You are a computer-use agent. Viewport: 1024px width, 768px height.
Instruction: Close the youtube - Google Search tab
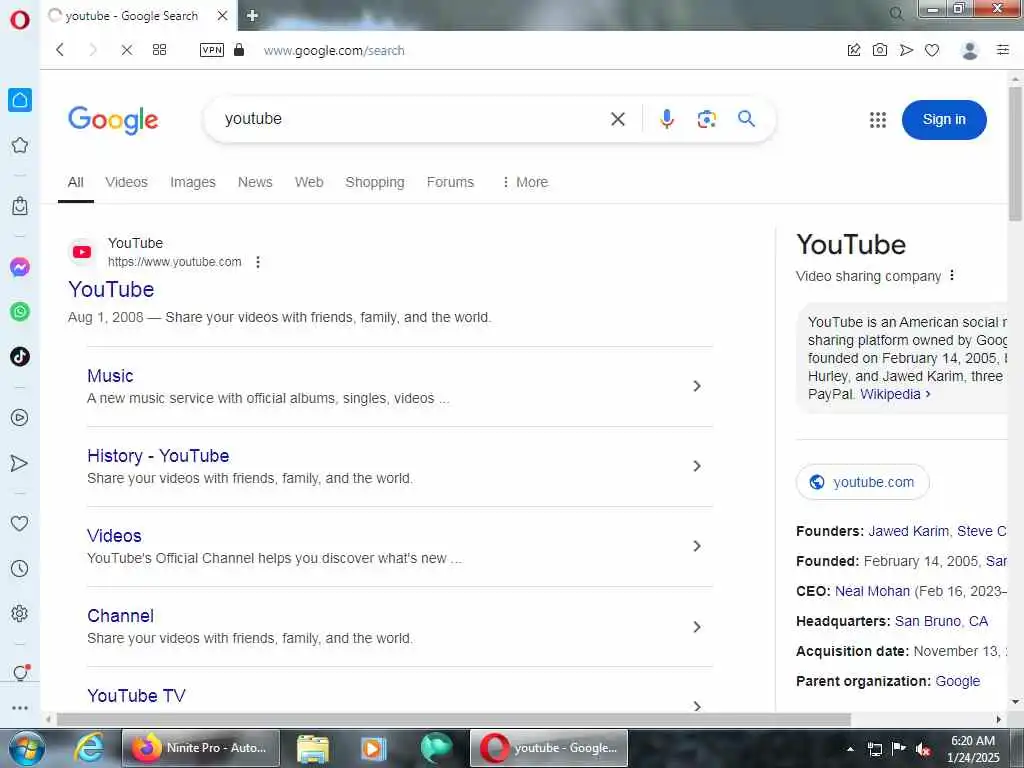pos(222,16)
